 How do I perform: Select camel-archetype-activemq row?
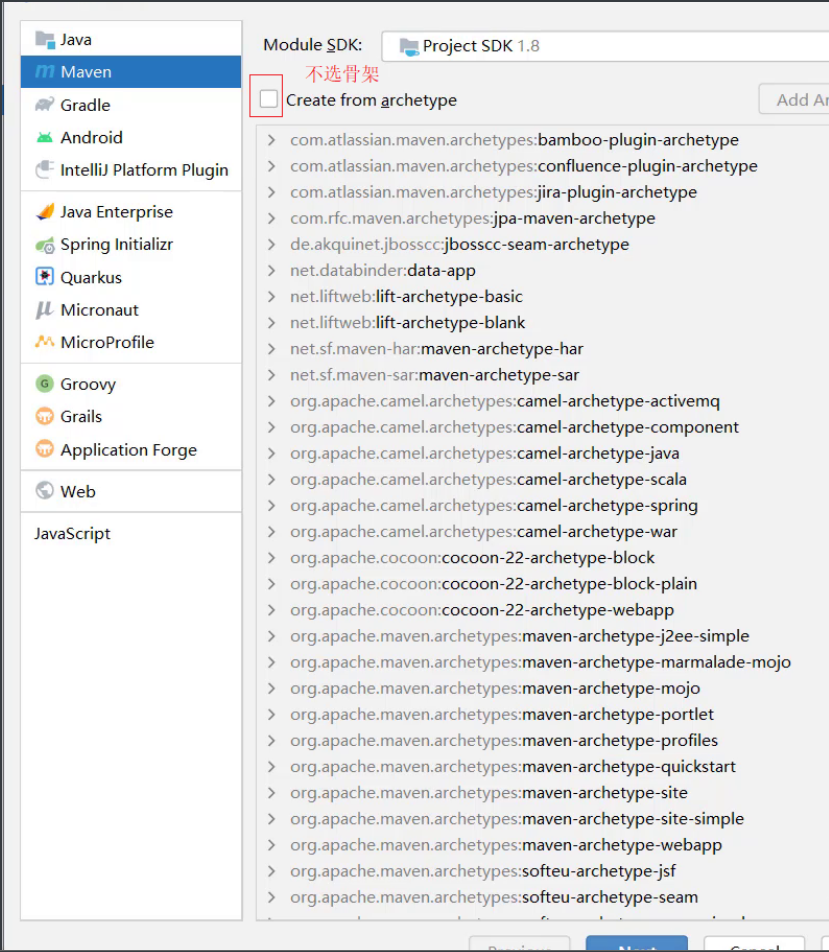(x=543, y=401)
